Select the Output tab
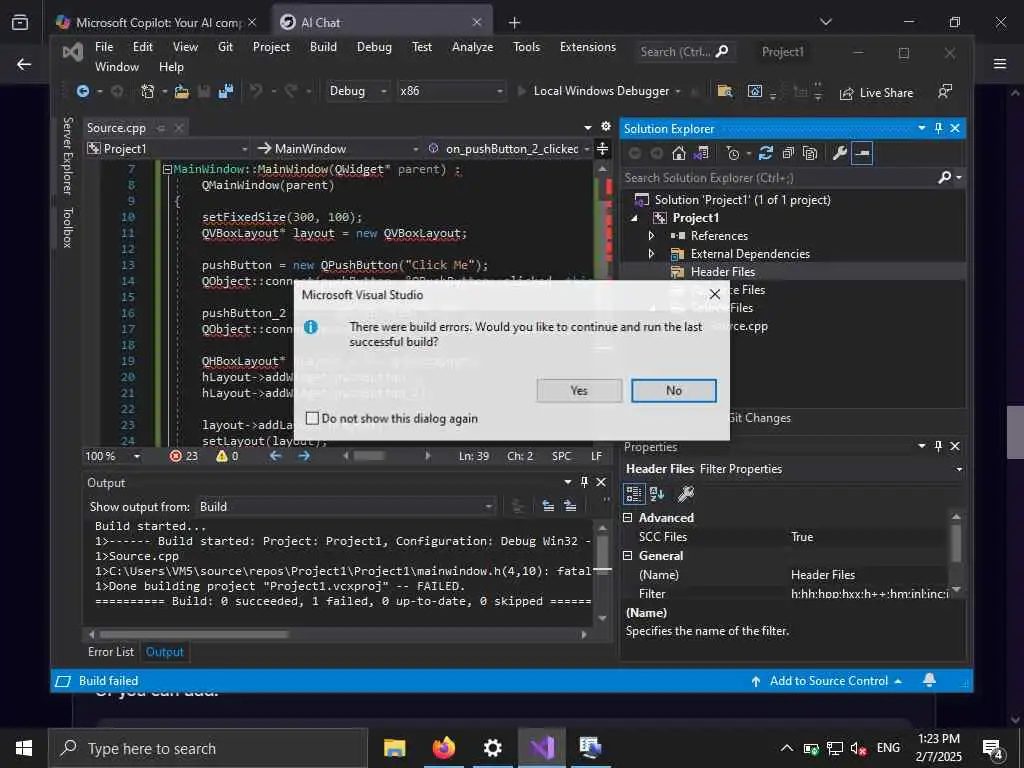This screenshot has height=768, width=1024. 165,652
